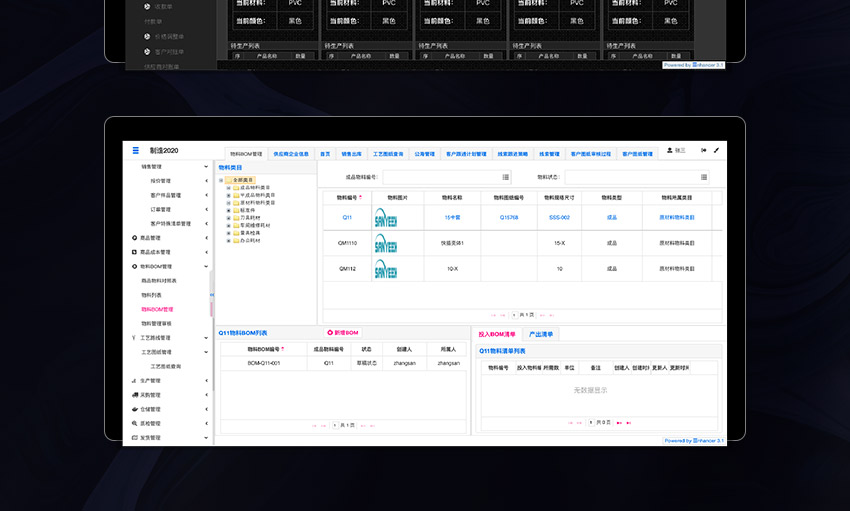Viewport: 850px width, 511px height.
Task: Open the Q11 material number link
Action: (347, 218)
